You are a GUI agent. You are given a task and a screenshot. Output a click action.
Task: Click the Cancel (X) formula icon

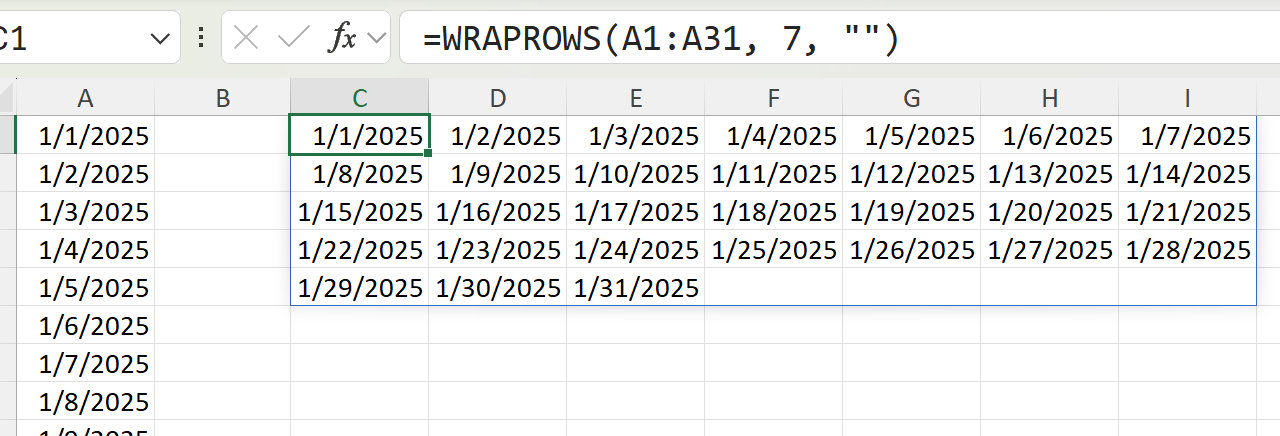pos(245,39)
